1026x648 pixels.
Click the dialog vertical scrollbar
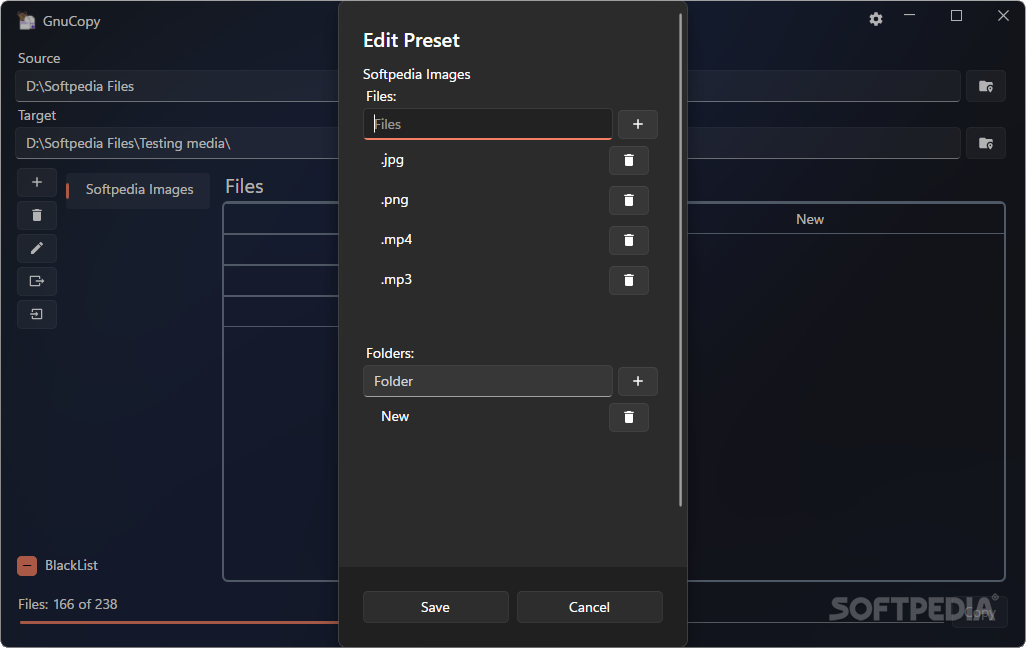point(681,260)
